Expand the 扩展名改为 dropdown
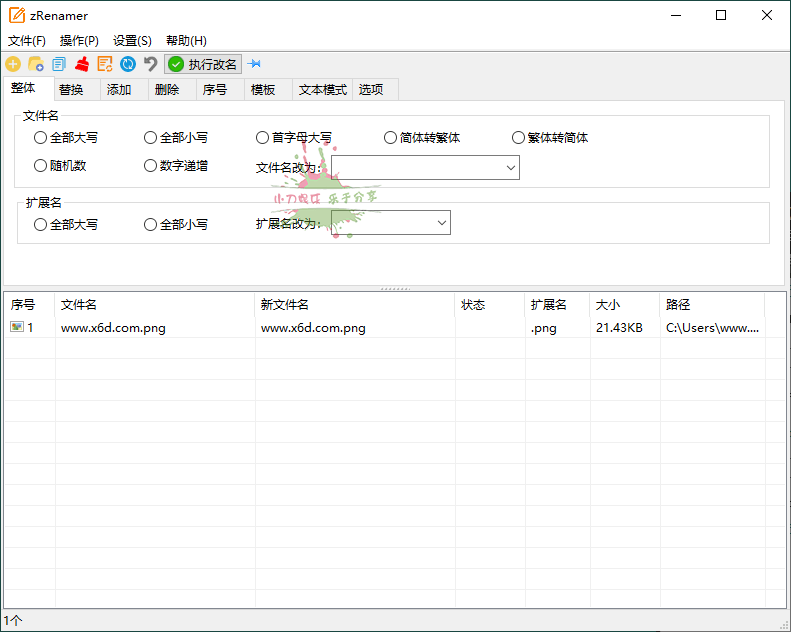Viewport: 791px width, 632px height. (442, 224)
